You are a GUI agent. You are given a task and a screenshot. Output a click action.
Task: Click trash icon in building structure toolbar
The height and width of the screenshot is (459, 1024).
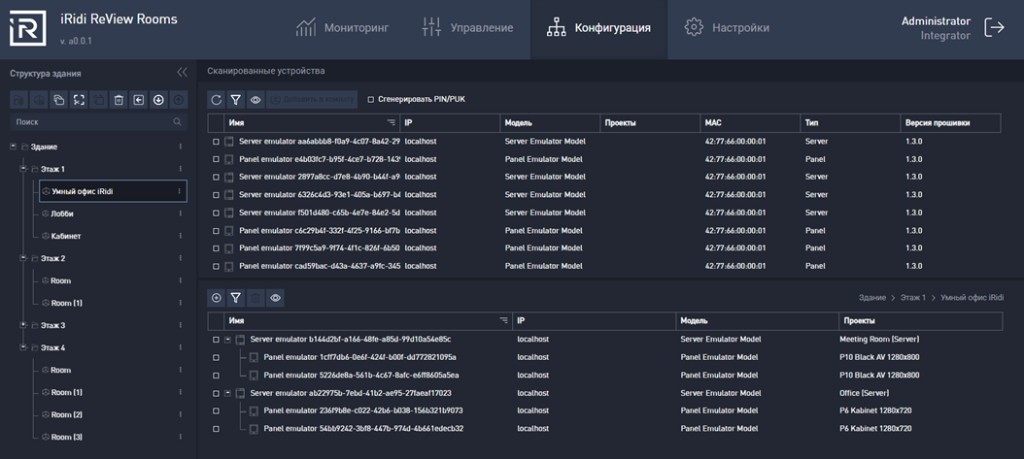118,100
